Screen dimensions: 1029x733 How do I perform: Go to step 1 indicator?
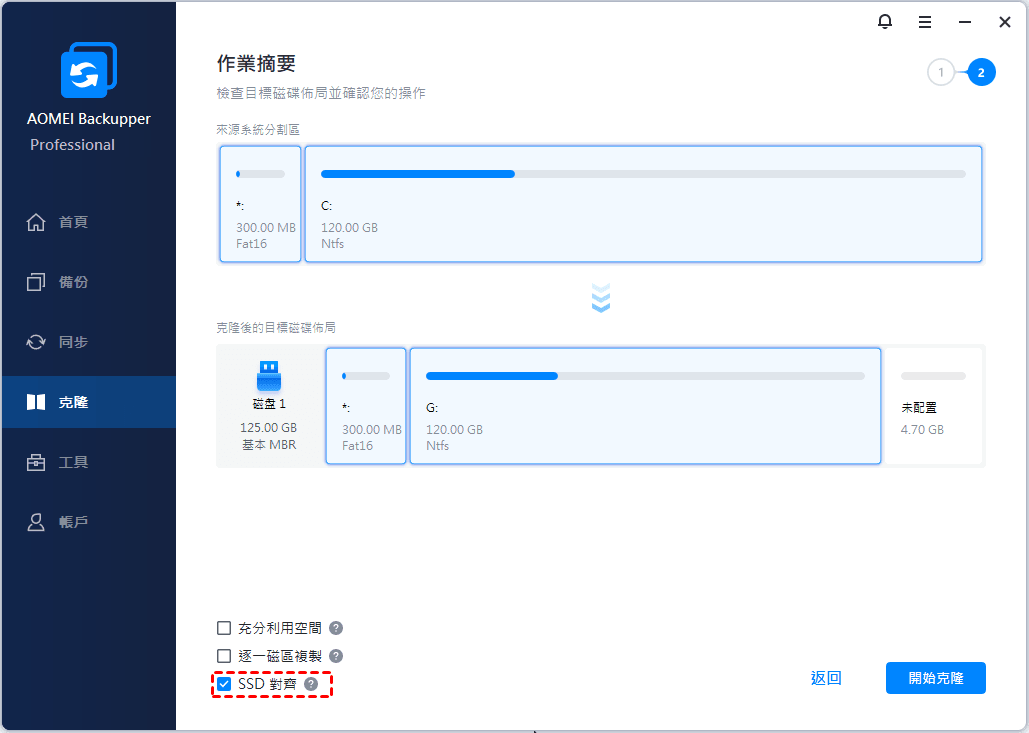pos(941,72)
